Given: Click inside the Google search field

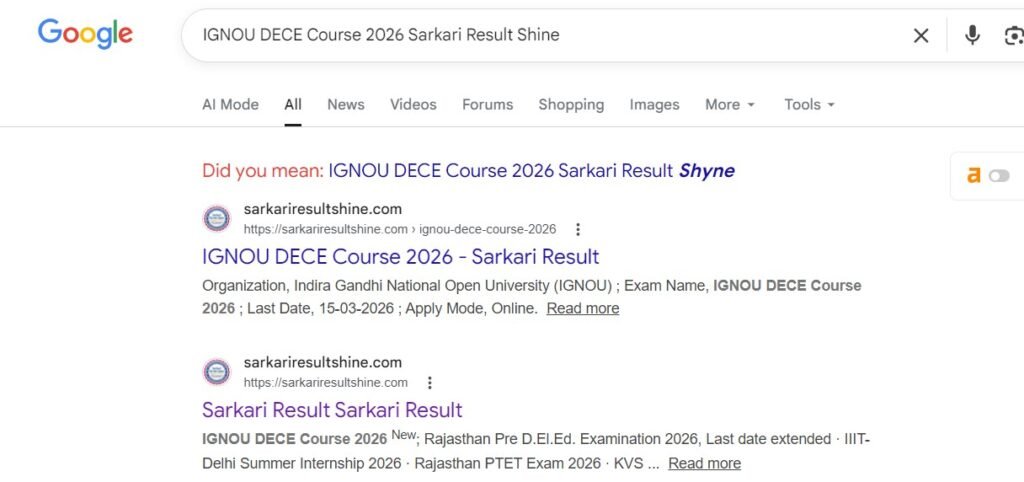Looking at the screenshot, I should [540, 36].
